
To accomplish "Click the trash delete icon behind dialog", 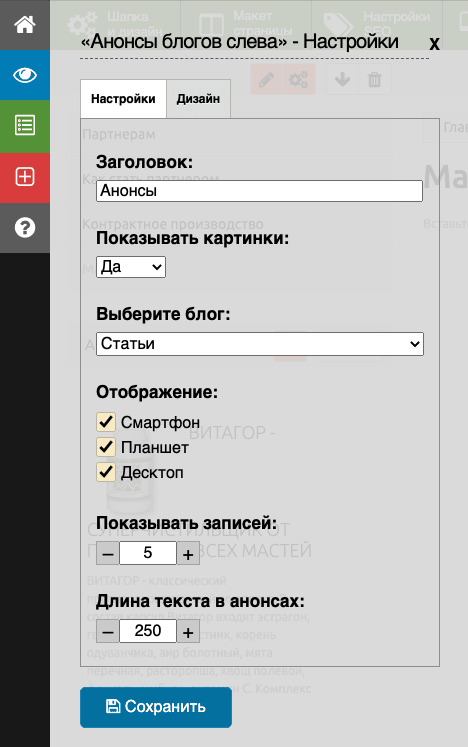I will click(x=375, y=79).
